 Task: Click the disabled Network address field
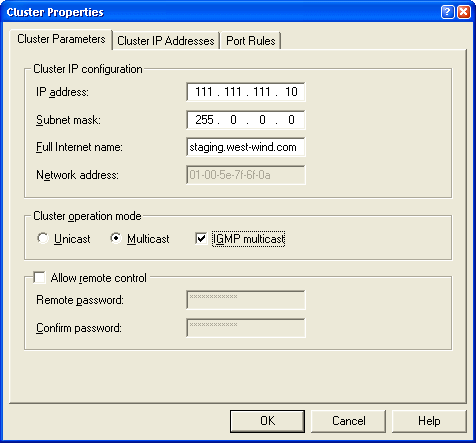tap(246, 175)
